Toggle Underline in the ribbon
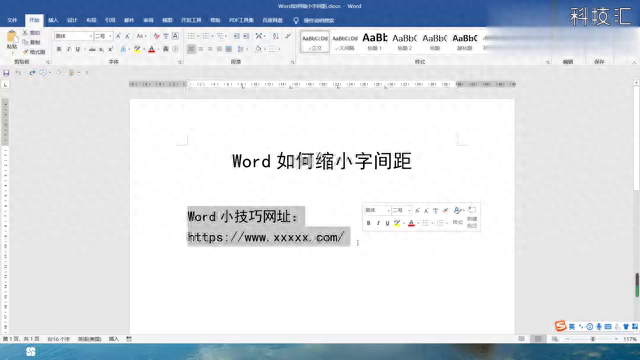 [78, 49]
